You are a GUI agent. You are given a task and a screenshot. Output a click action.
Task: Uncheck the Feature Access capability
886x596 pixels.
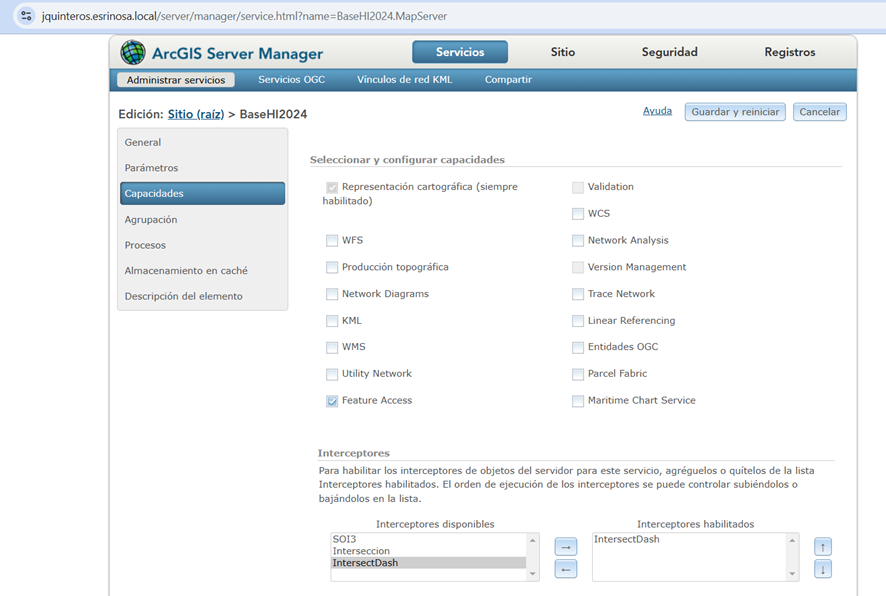click(332, 401)
